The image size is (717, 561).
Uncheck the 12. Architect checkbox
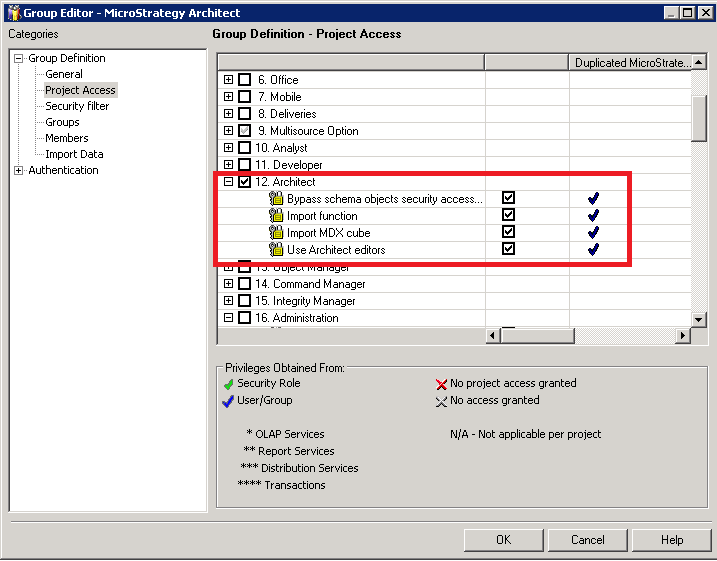245,182
